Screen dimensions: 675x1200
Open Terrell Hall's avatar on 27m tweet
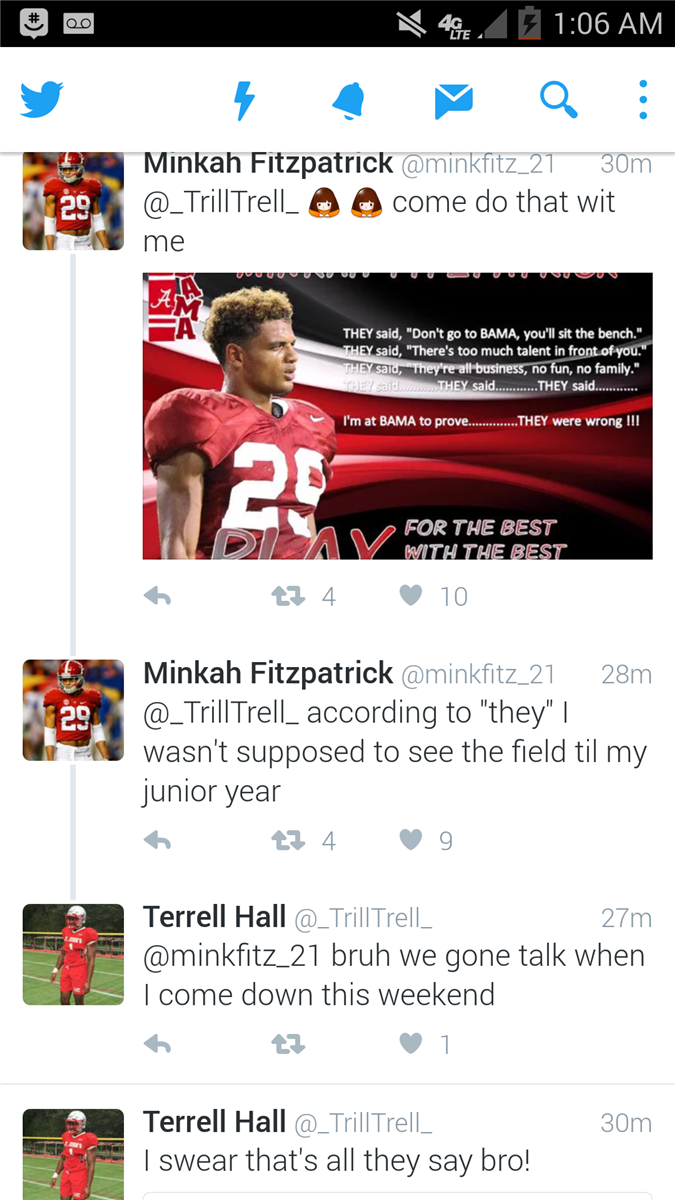(73, 954)
